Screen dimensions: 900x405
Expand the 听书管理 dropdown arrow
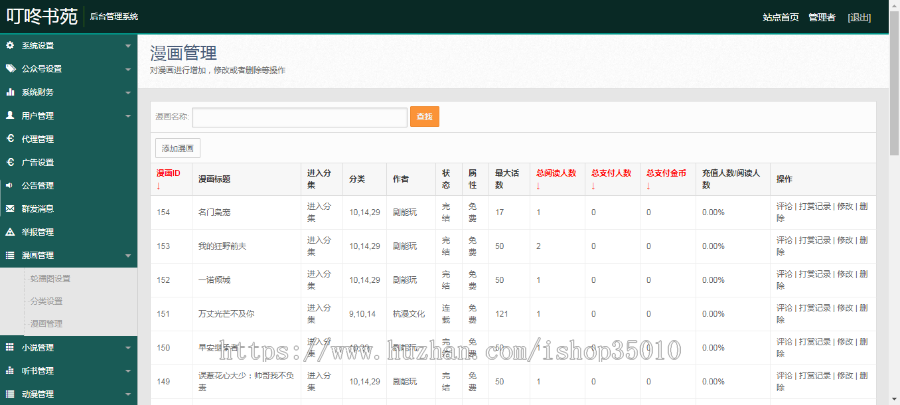pos(128,371)
